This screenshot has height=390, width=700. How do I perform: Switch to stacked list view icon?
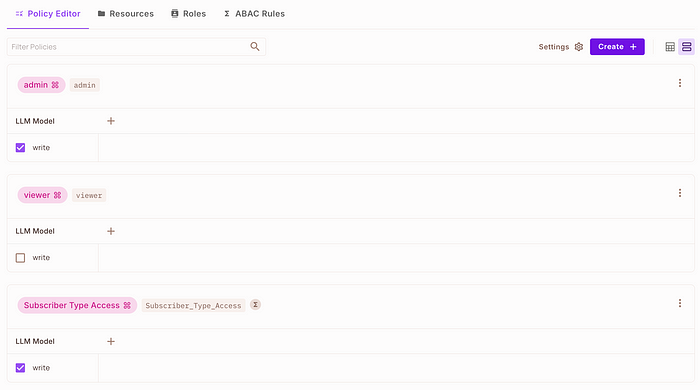(x=687, y=47)
